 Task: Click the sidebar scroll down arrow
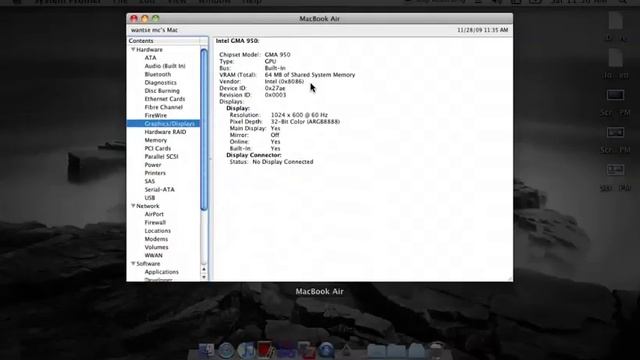204,277
